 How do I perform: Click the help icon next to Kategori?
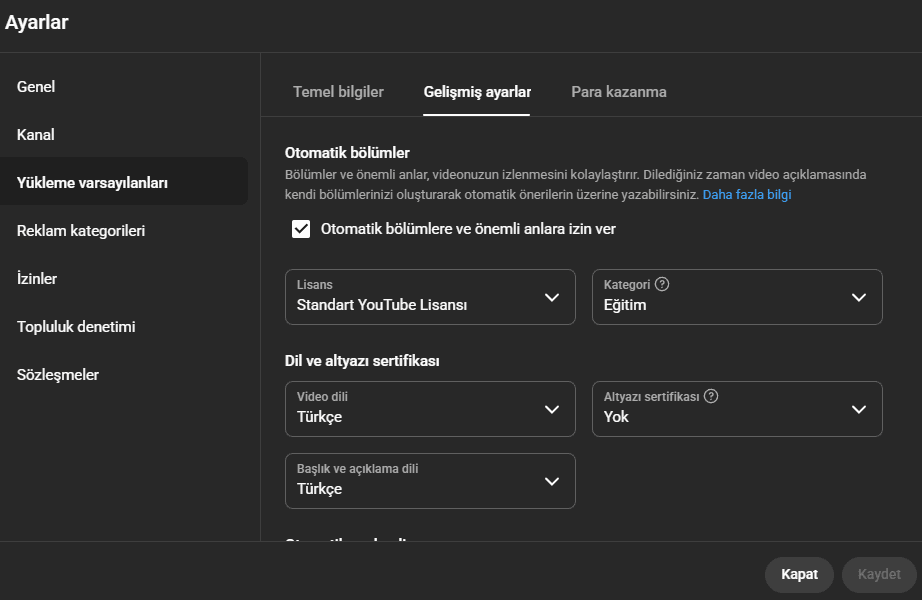point(662,284)
